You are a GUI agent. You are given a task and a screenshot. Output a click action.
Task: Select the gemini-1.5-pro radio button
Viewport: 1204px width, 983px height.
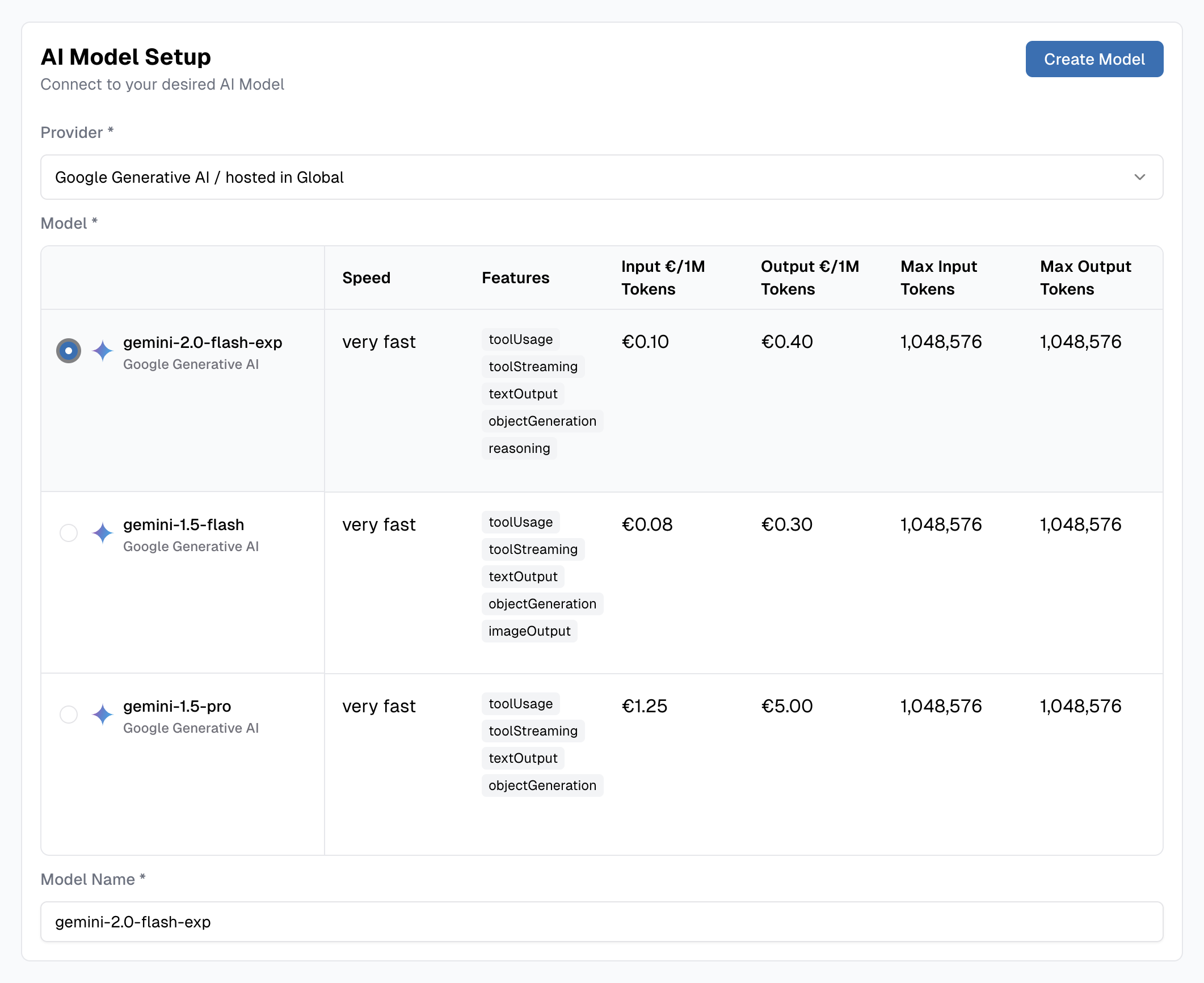(x=68, y=715)
